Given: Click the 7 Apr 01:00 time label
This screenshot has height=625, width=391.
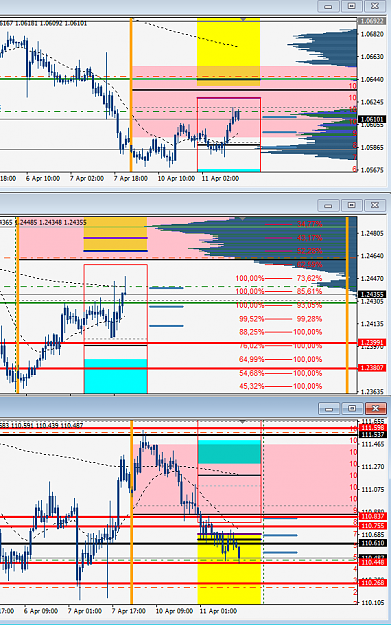Looking at the screenshot, I should (x=84, y=611).
